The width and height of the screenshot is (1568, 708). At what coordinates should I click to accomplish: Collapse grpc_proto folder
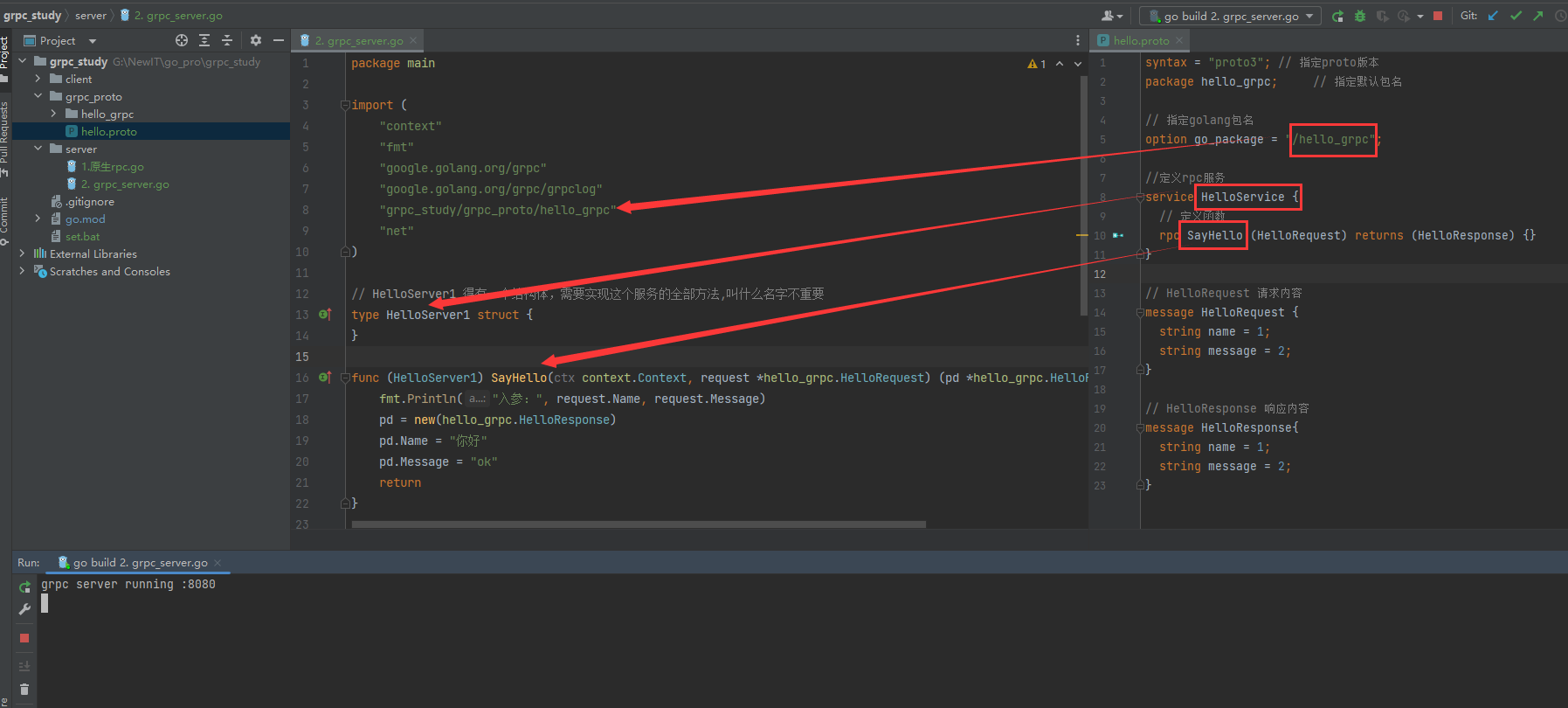[38, 96]
